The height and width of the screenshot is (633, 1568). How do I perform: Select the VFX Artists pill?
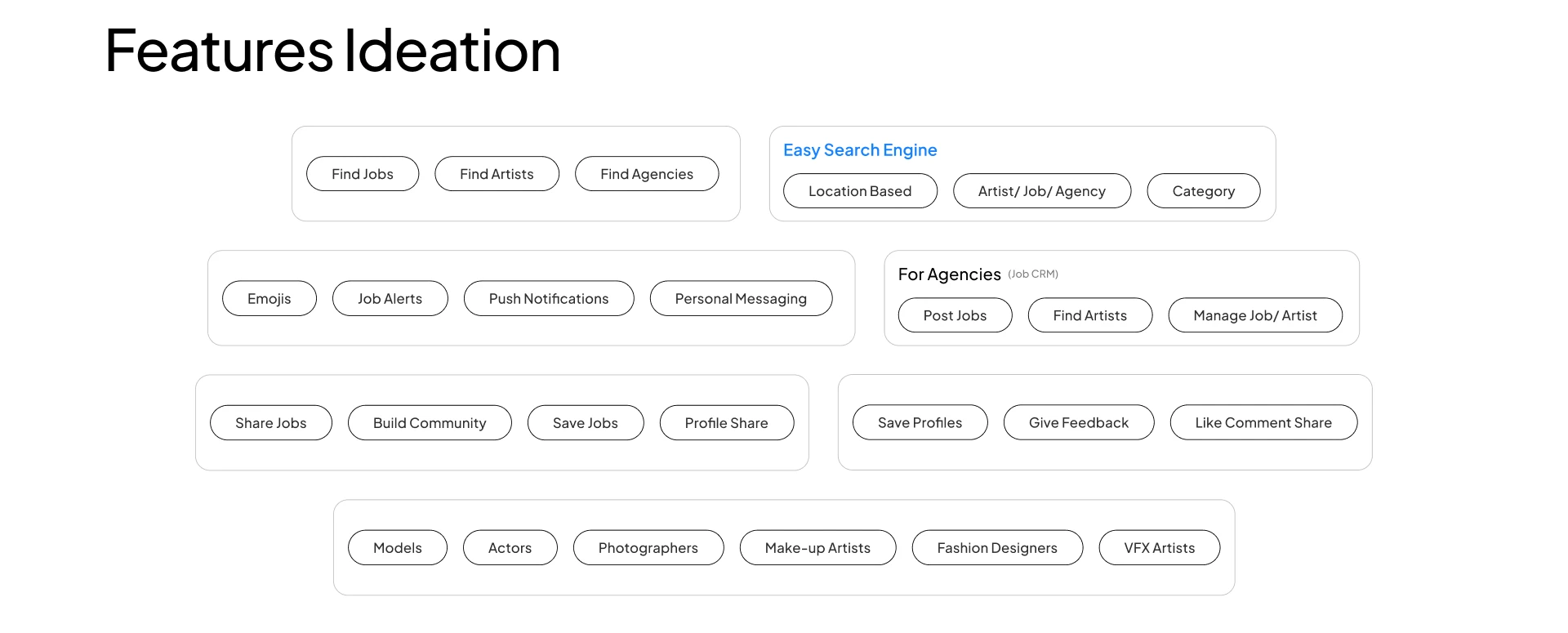point(1160,548)
